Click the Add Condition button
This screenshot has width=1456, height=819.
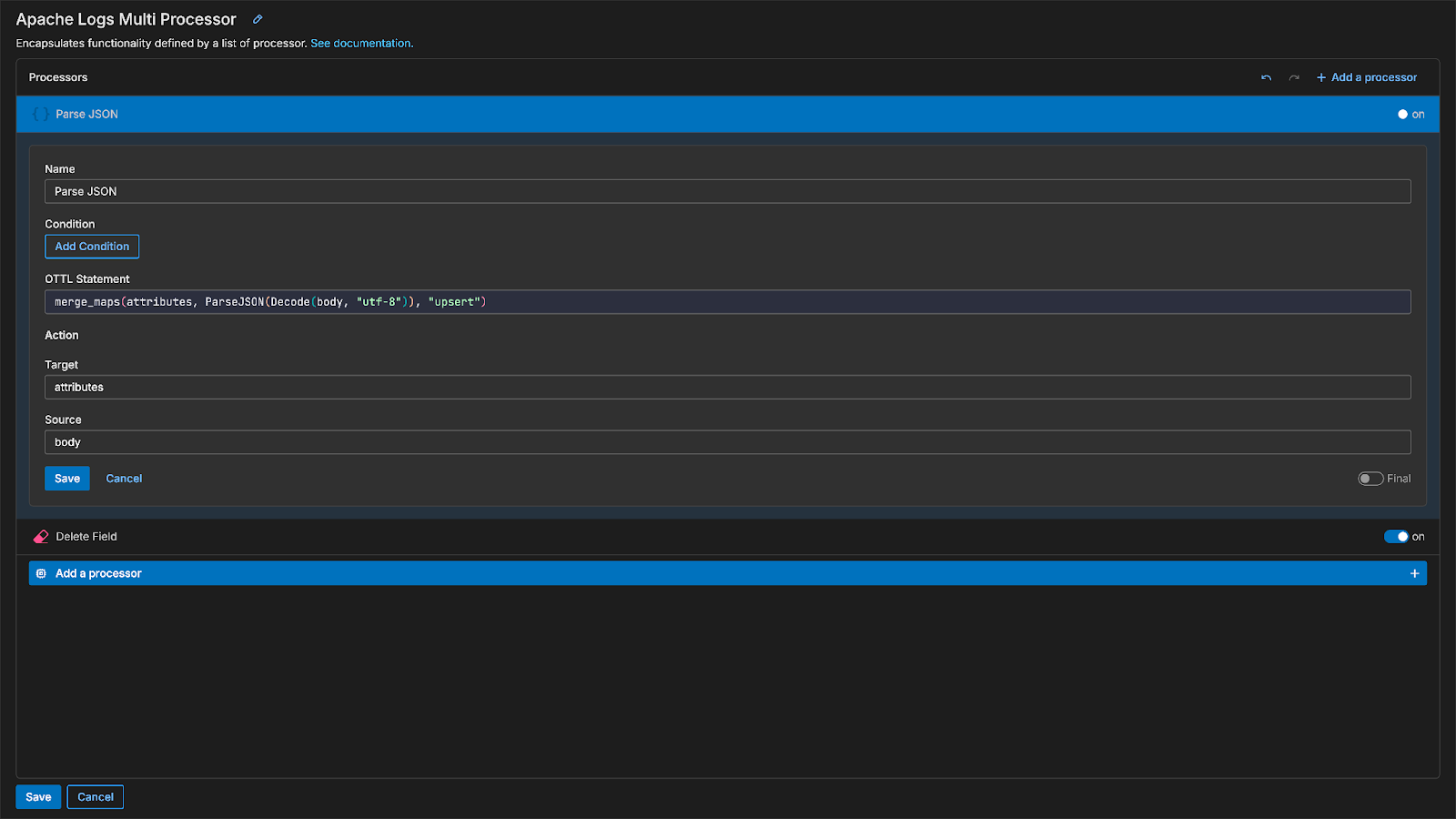point(92,247)
